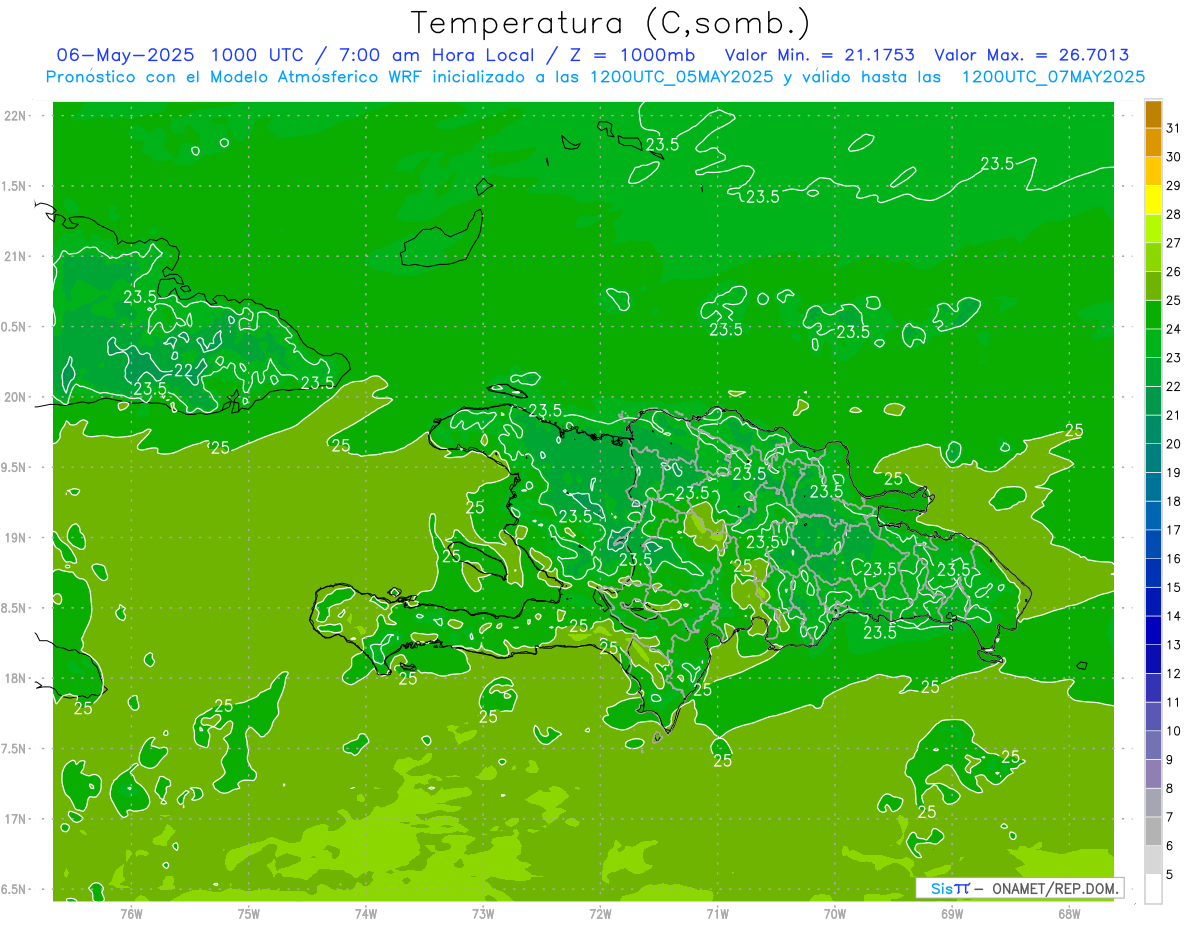
Task: Click the '31' value on the color legend
Action: coord(1174,128)
